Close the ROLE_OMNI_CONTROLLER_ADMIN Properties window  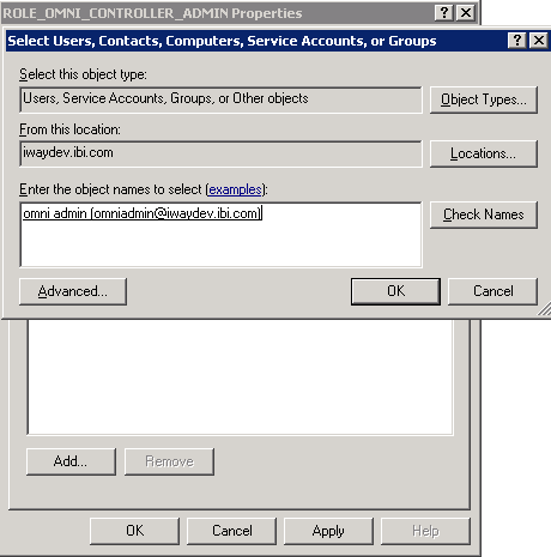tap(466, 13)
